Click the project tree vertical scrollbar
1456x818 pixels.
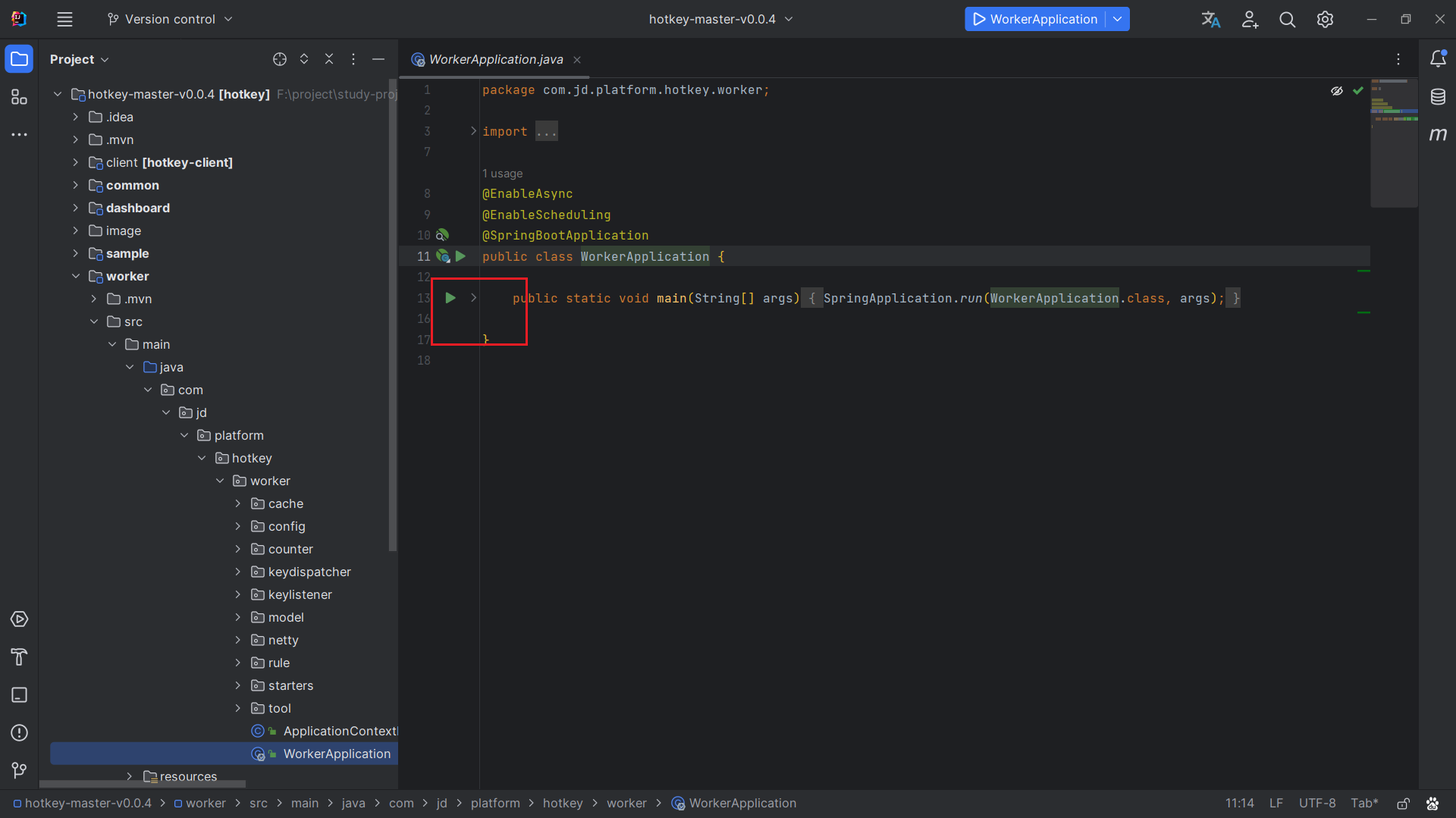(392, 315)
